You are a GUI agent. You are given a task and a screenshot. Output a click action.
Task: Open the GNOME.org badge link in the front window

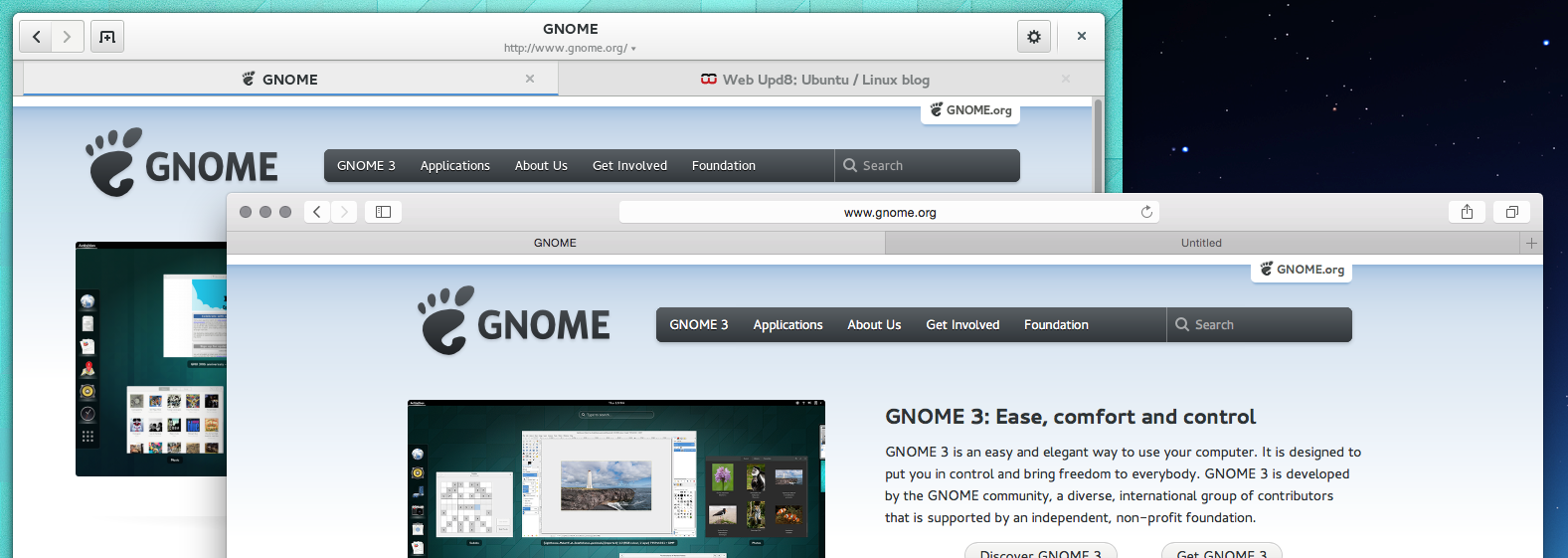click(1302, 270)
